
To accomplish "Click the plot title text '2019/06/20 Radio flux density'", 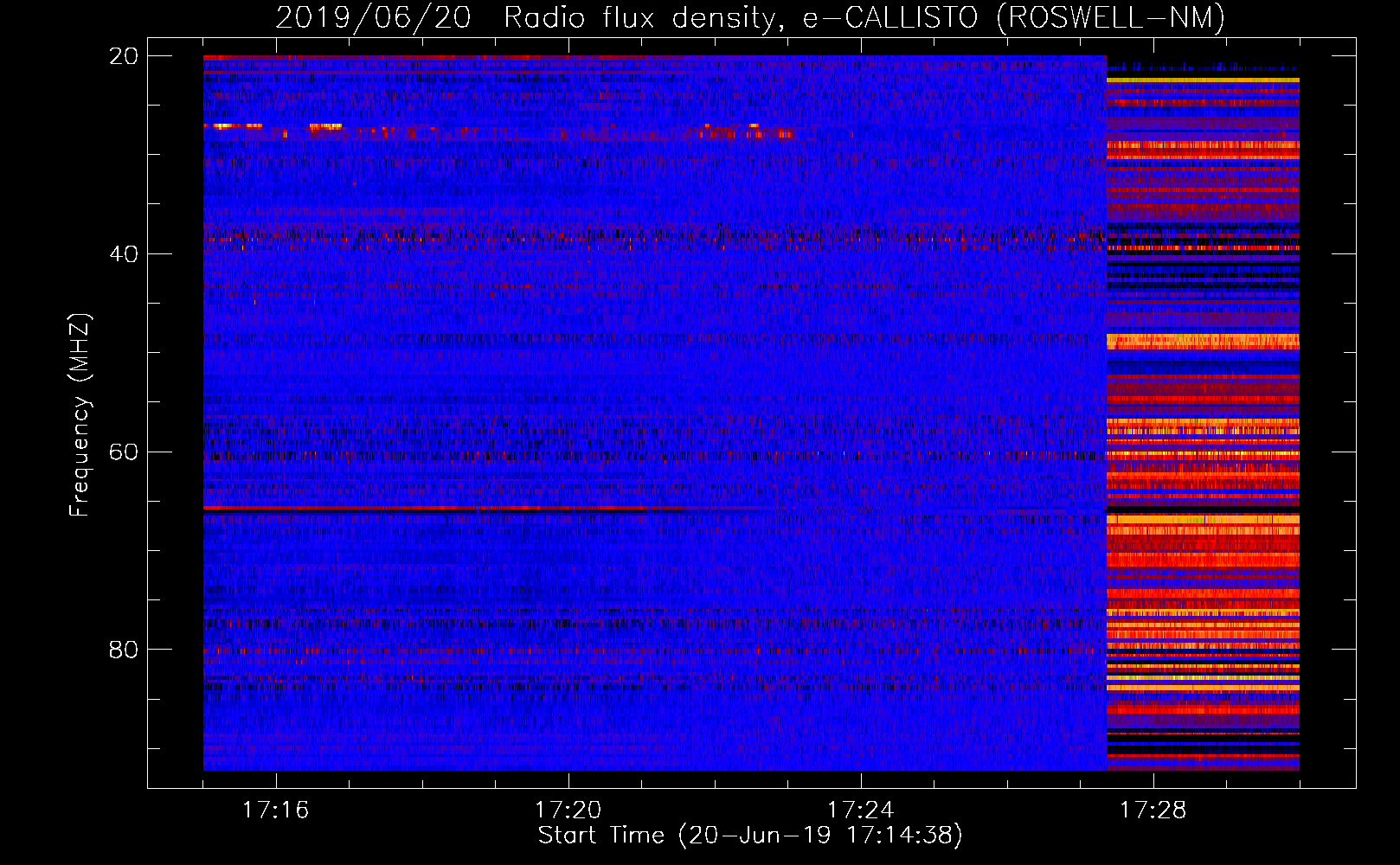I will [x=531, y=18].
